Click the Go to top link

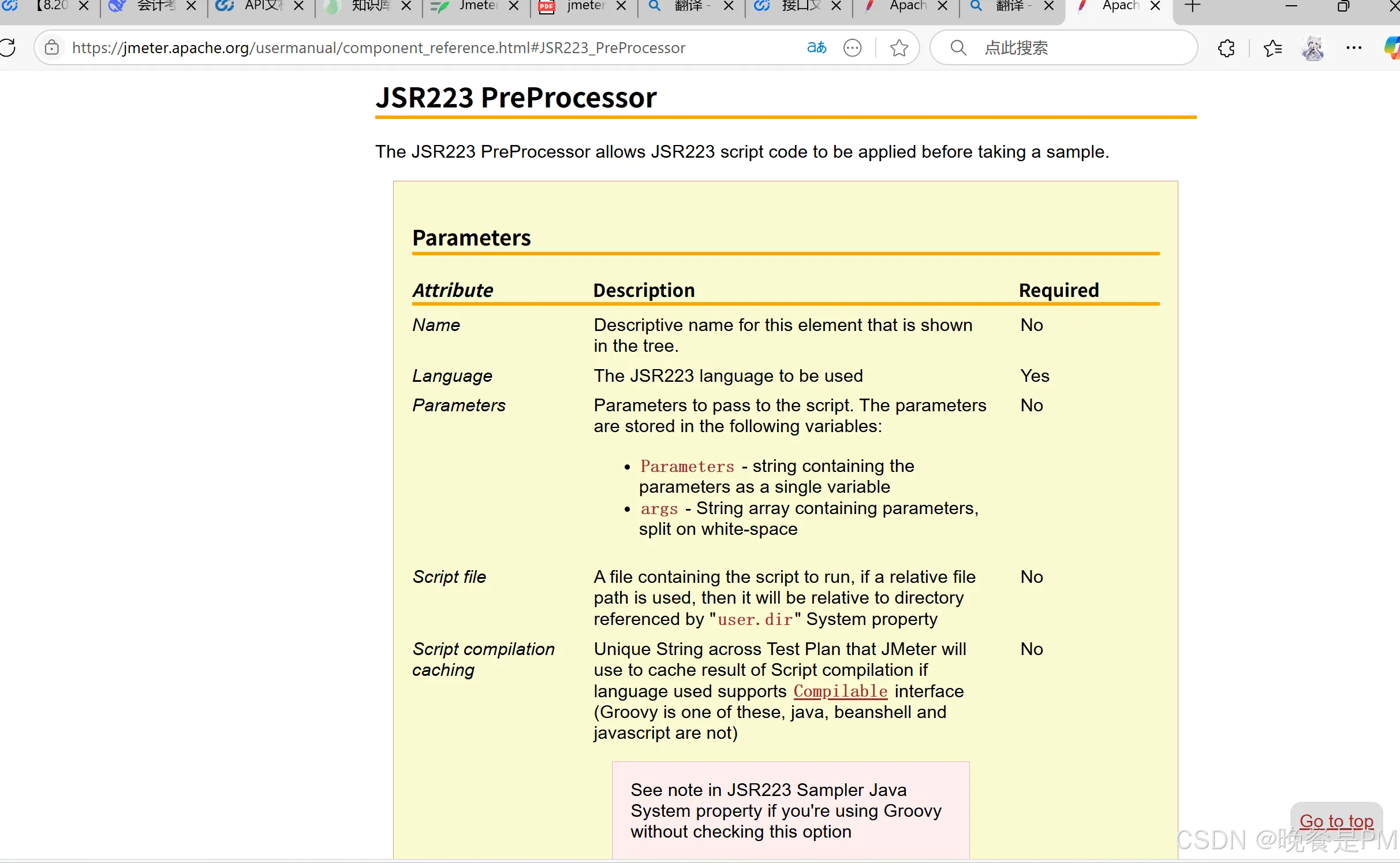click(1336, 821)
